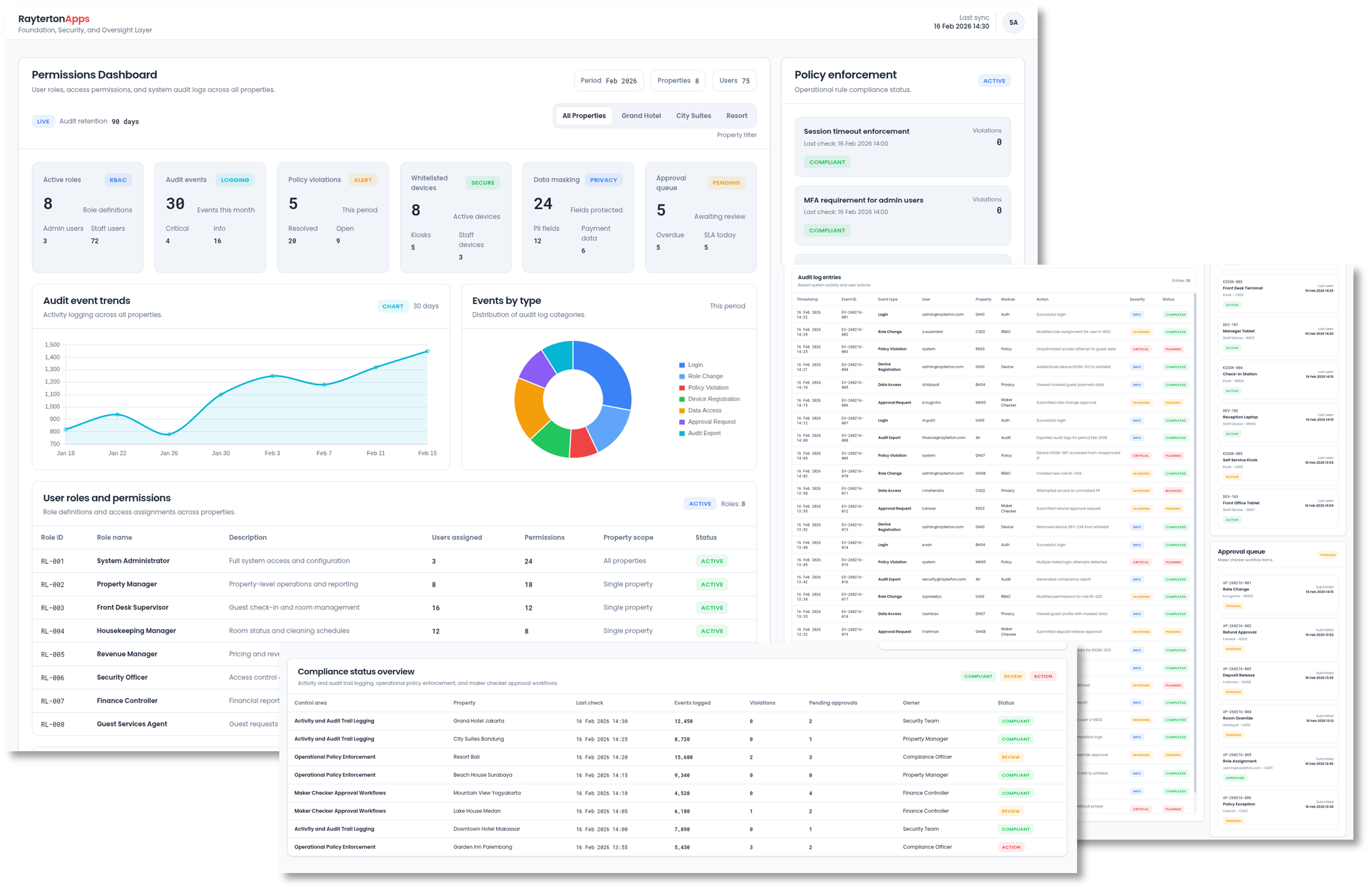Click the PRIVACY badge on Data masking card

click(x=604, y=180)
